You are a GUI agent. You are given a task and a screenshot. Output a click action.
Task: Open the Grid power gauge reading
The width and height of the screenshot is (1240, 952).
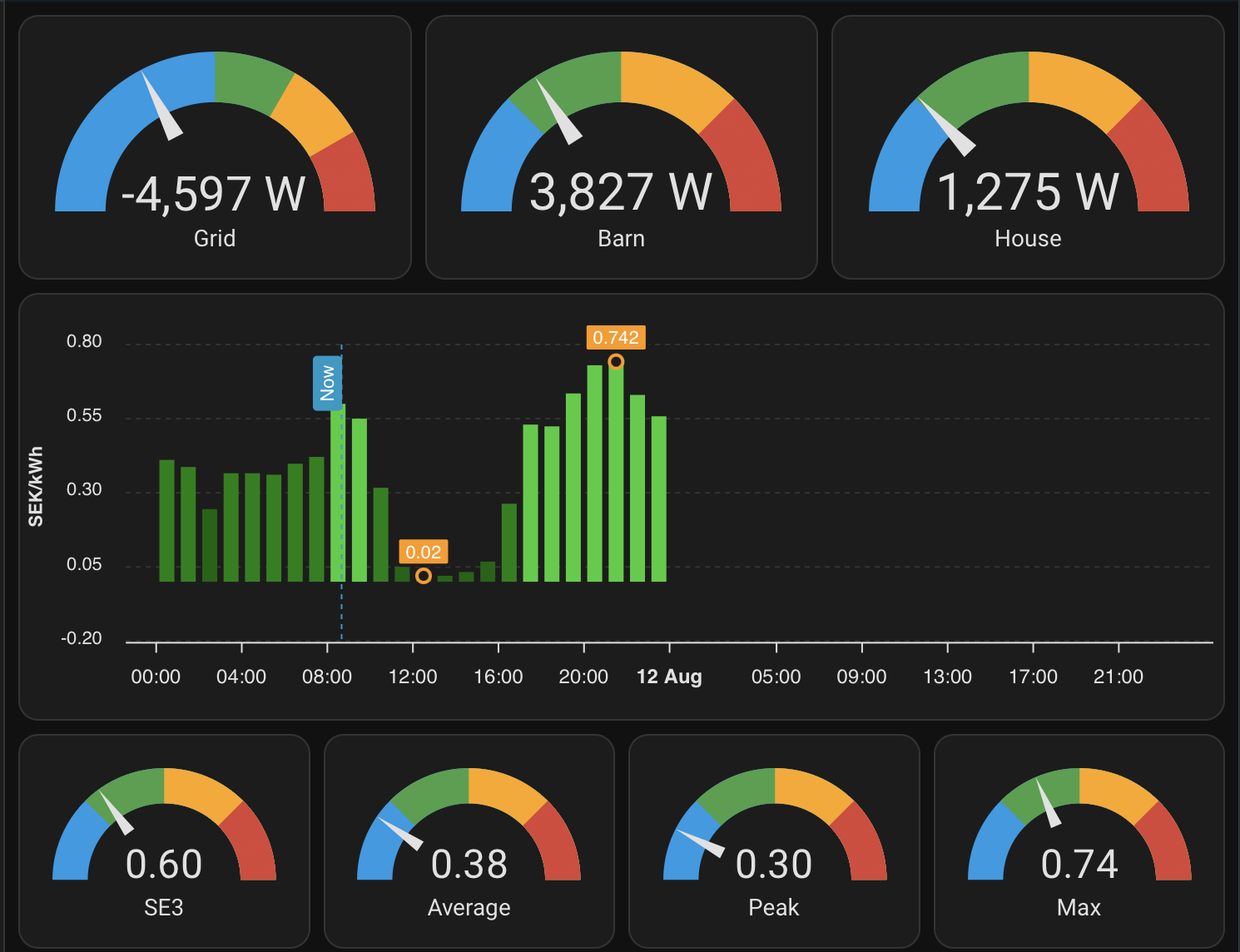214,193
